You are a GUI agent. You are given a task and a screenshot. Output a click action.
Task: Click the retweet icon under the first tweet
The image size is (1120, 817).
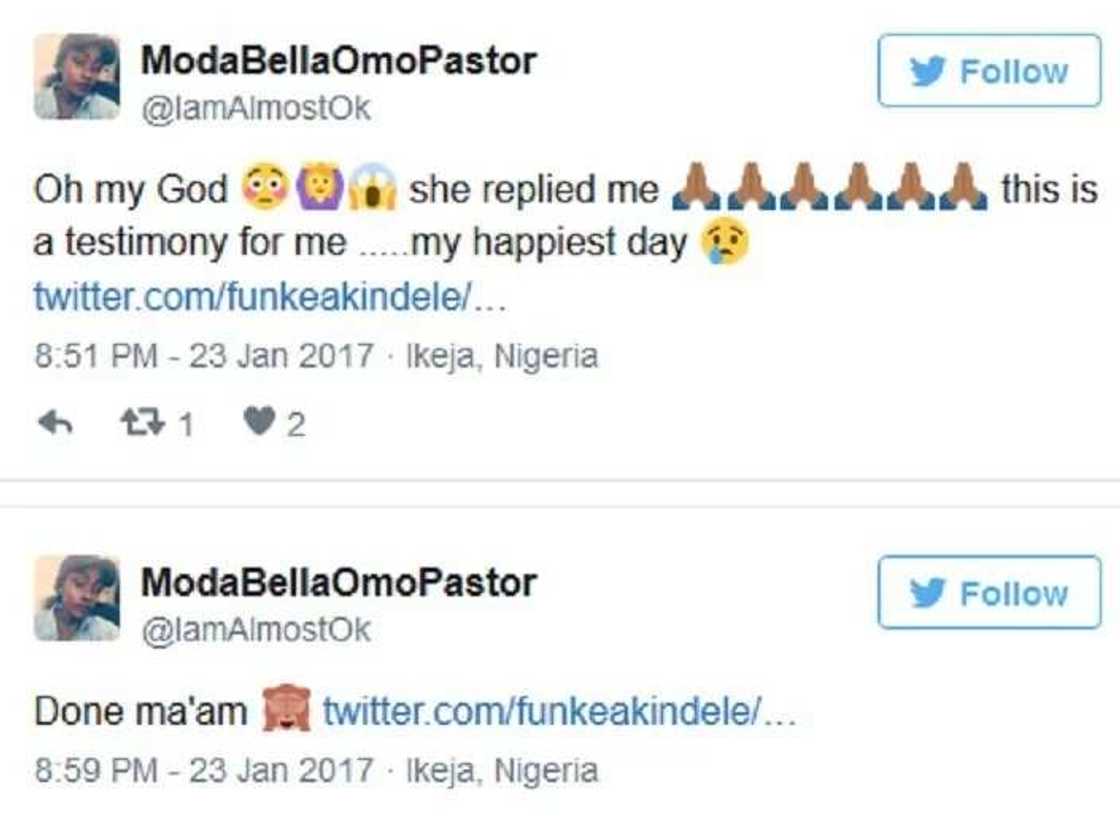140,421
